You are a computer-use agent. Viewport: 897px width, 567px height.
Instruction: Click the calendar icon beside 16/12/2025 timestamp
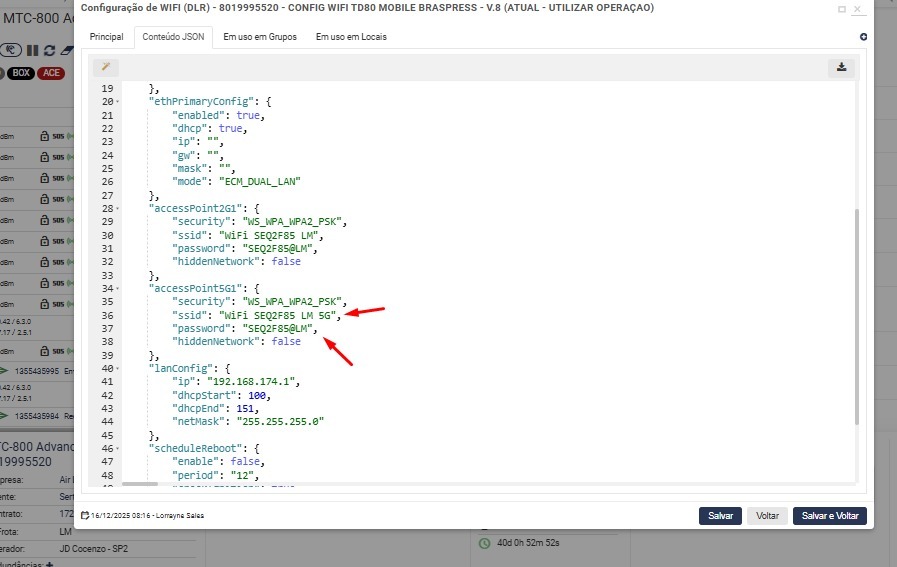pos(85,516)
